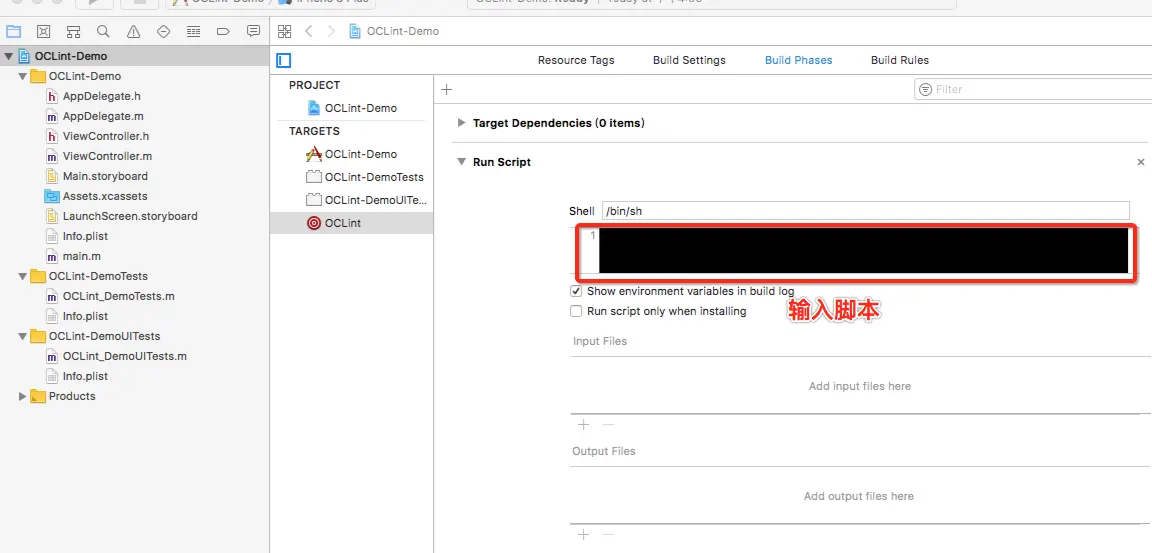Image resolution: width=1152 pixels, height=553 pixels.
Task: Select the OCLint aggregate target
Action: [352, 223]
